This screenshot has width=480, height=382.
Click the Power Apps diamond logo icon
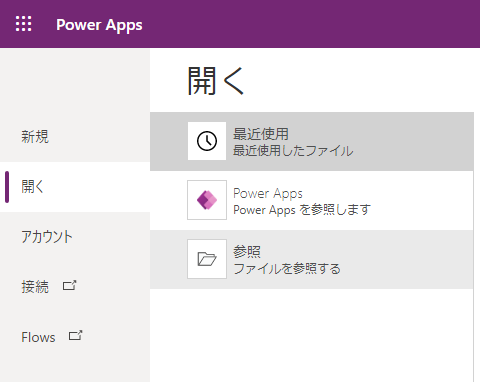(x=207, y=200)
